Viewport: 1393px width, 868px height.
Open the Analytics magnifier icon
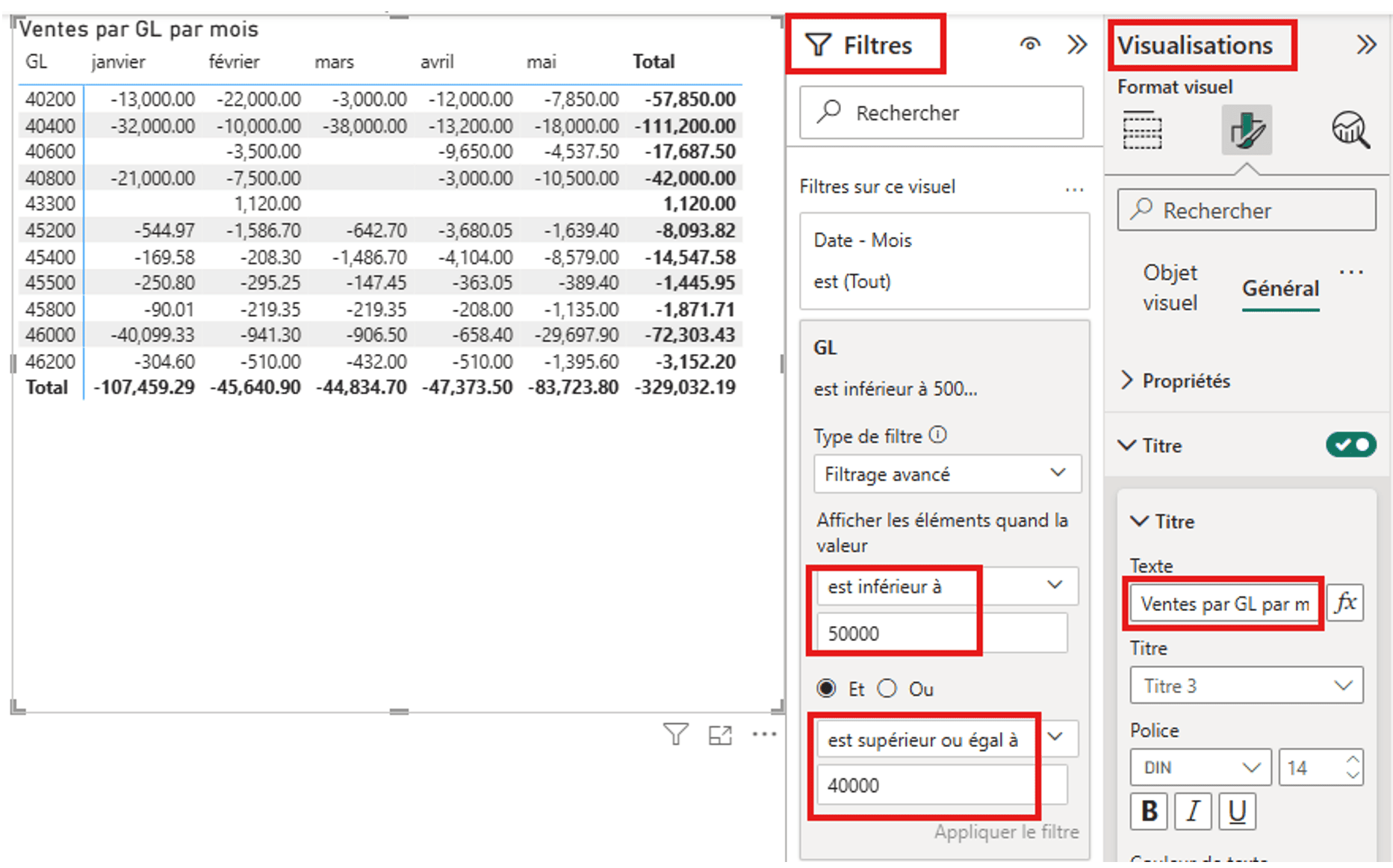pos(1350,131)
